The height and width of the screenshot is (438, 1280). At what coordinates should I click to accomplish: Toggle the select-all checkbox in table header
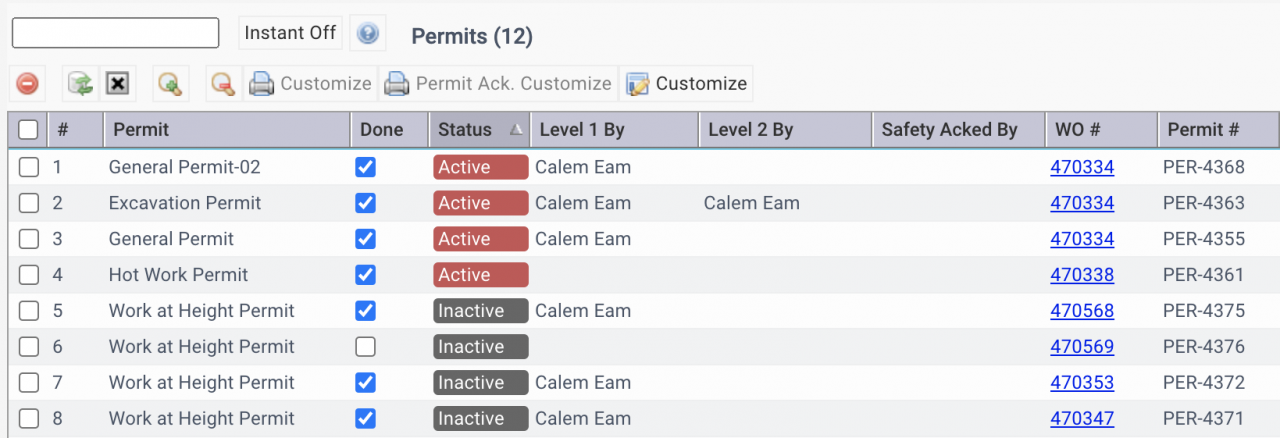point(29,130)
